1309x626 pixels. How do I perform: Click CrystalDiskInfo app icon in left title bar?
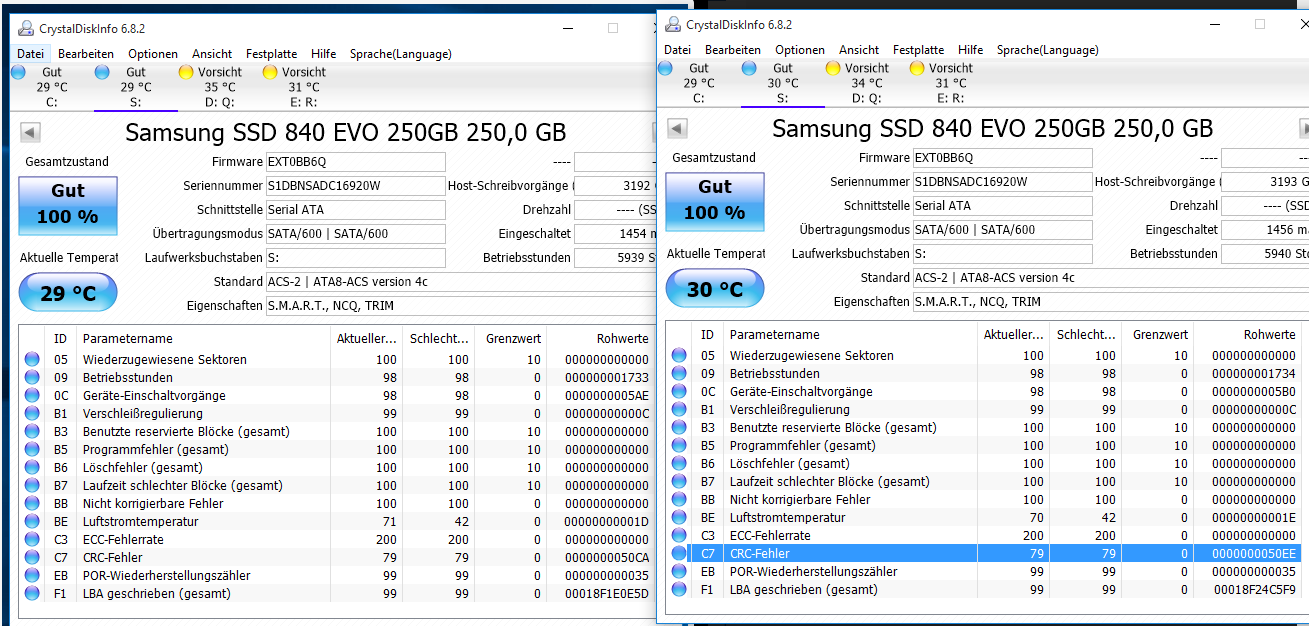click(26, 28)
